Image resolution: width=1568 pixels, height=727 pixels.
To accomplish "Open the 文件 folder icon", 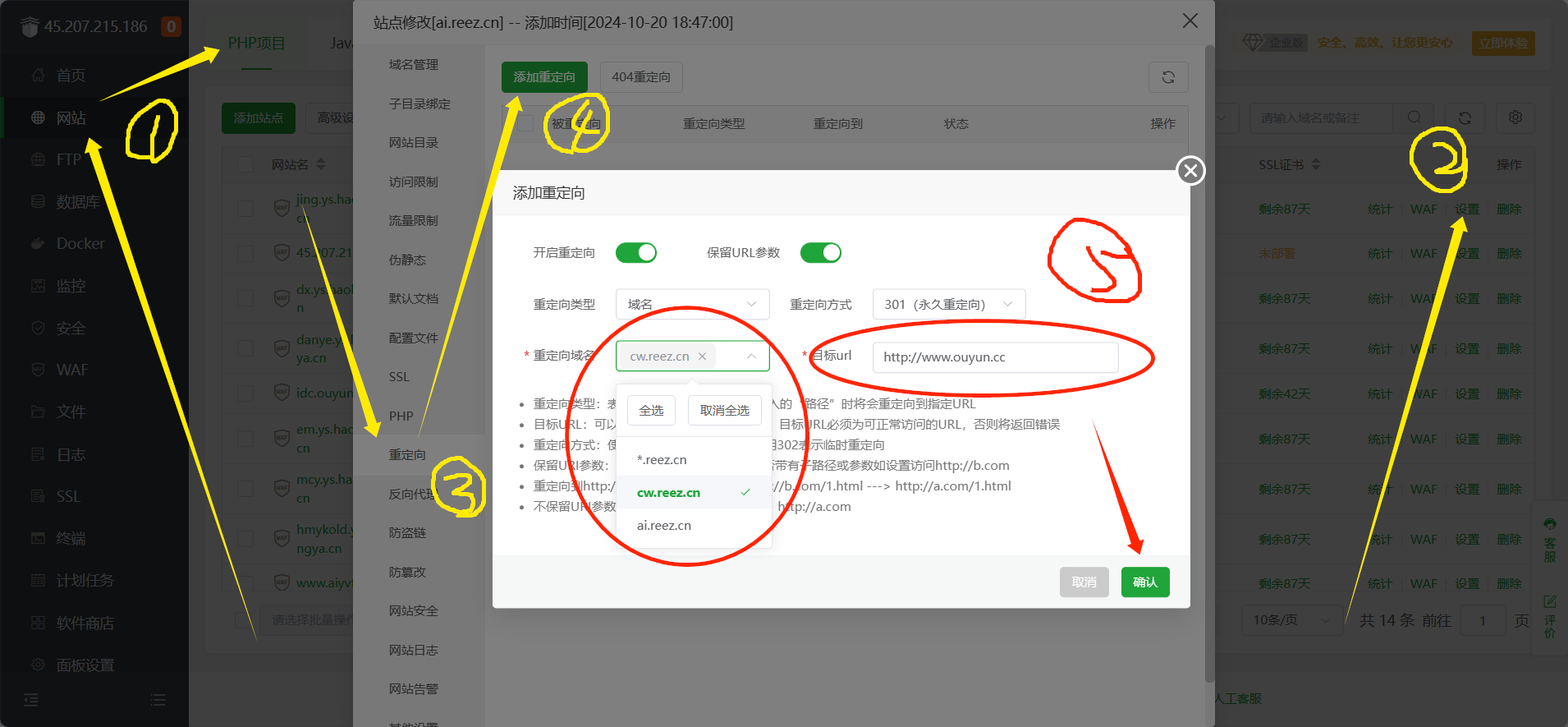I will tap(38, 412).
